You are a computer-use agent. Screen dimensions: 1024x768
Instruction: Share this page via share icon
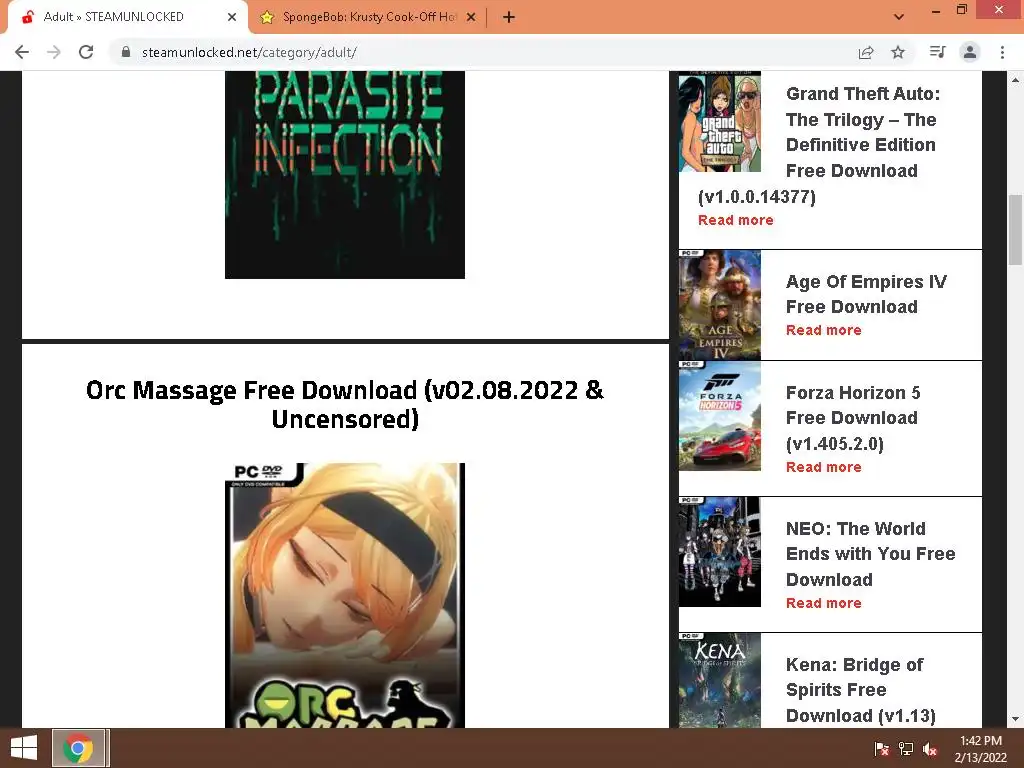click(866, 52)
